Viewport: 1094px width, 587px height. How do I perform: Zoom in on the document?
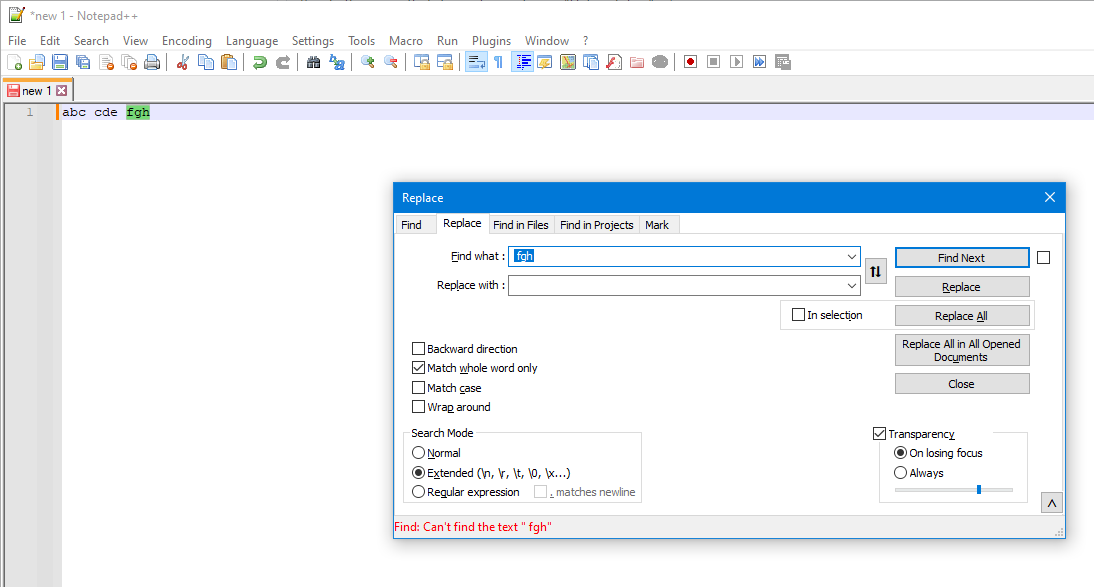tap(366, 61)
